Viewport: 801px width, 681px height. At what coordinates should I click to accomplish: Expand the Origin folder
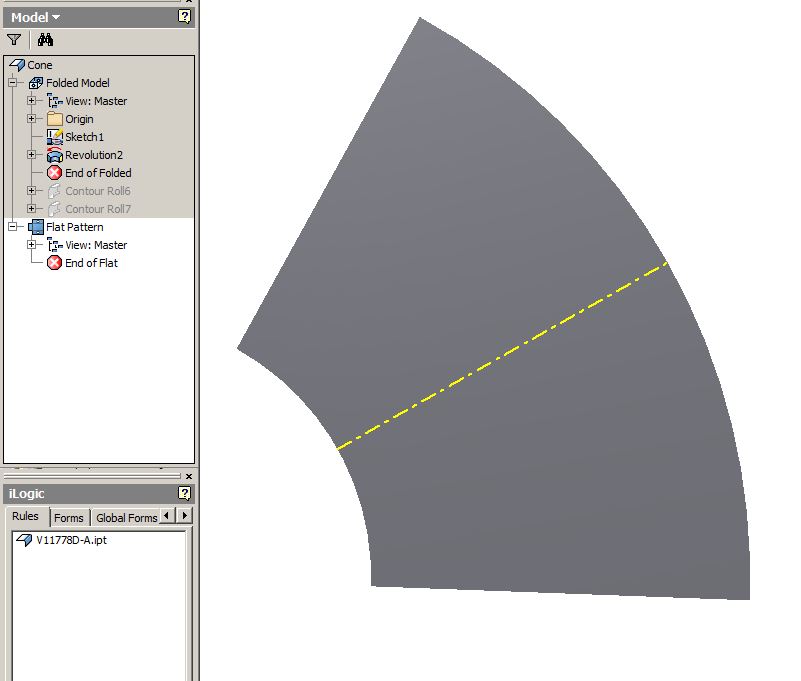[x=32, y=119]
